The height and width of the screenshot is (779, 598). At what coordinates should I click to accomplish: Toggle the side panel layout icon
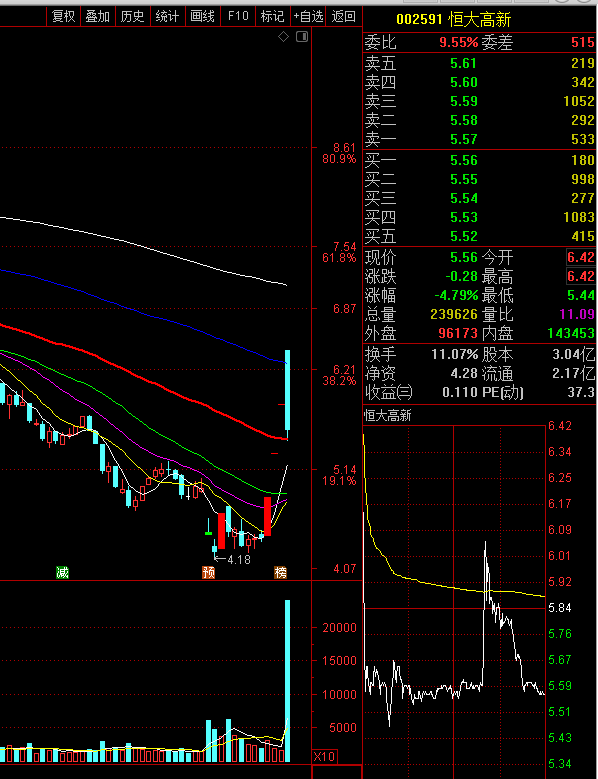pos(302,37)
